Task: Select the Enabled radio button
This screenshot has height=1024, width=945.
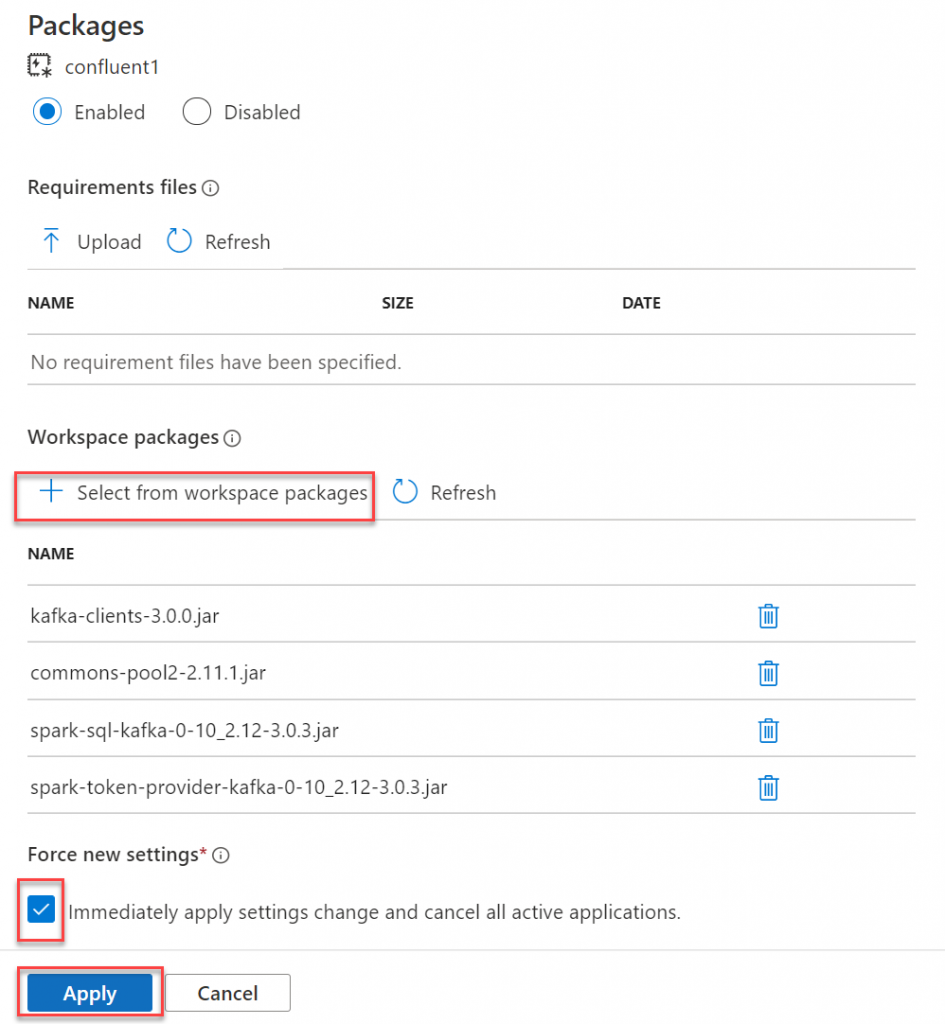Action: [47, 112]
